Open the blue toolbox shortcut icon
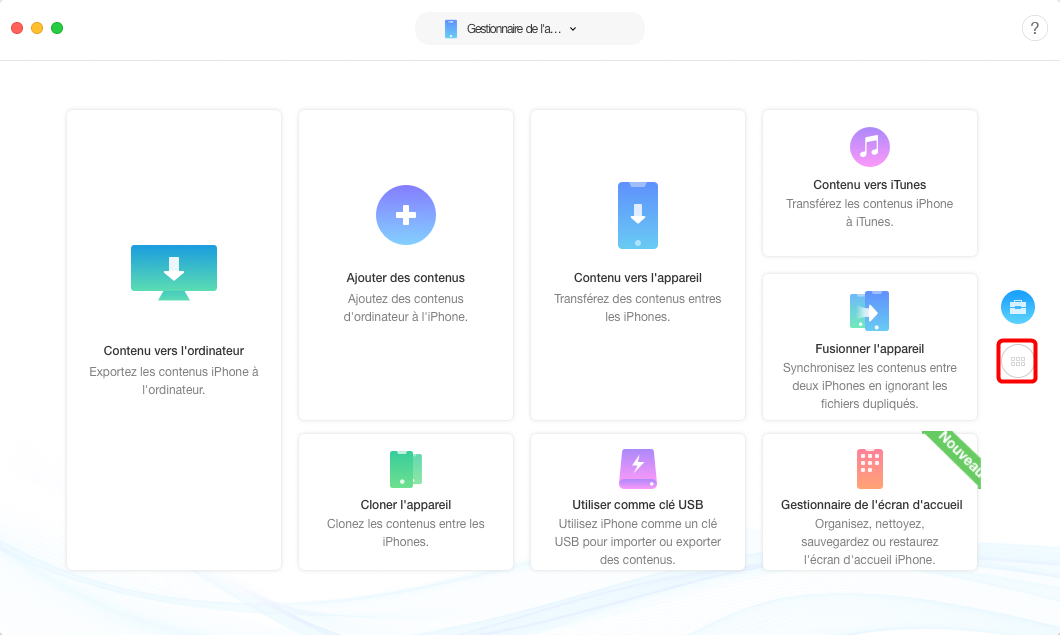Image resolution: width=1060 pixels, height=635 pixels. tap(1017, 307)
